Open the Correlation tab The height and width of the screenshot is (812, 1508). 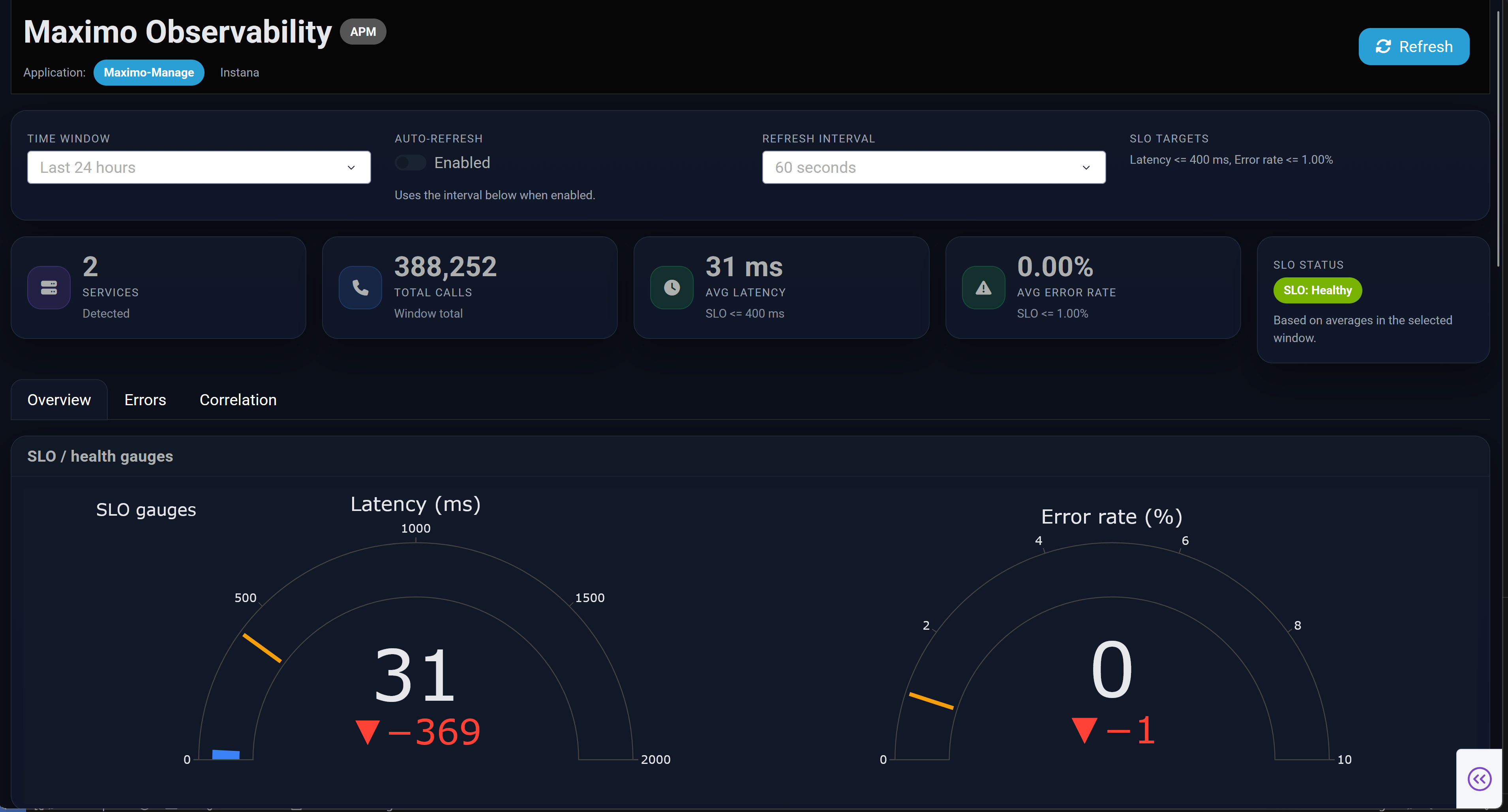[x=238, y=400]
